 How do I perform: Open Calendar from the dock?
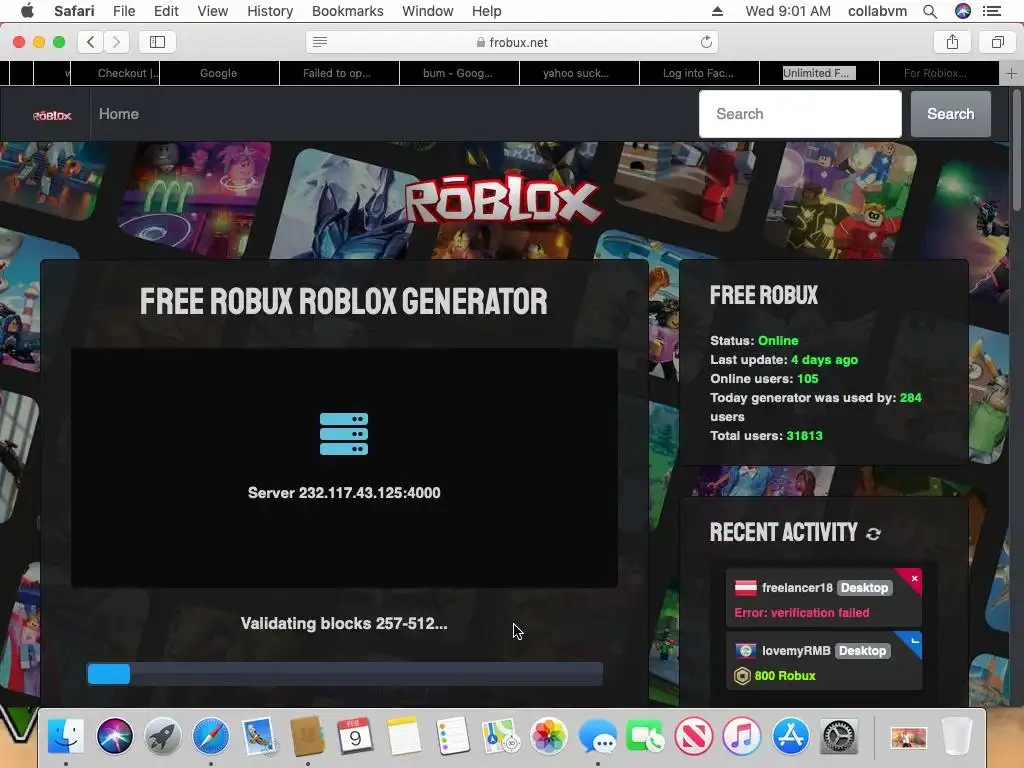pos(355,737)
